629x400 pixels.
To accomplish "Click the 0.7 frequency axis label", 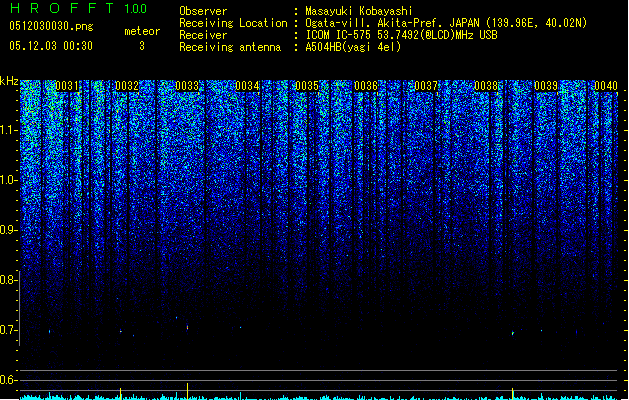I will coord(9,330).
